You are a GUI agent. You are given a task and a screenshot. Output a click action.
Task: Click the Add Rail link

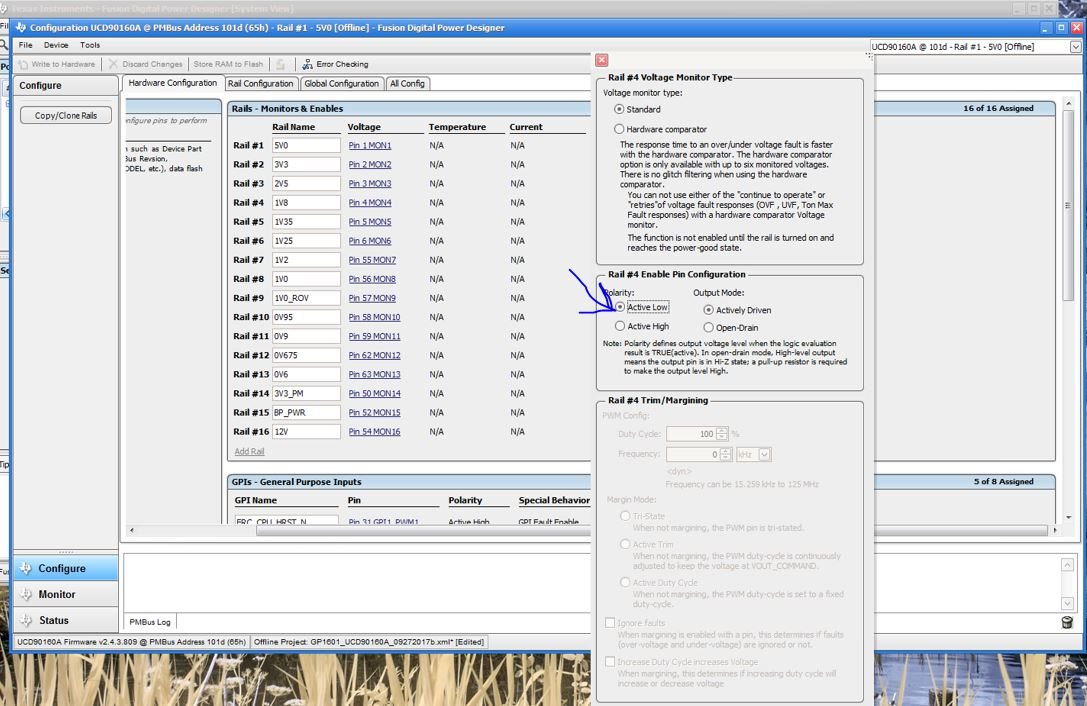pos(249,451)
